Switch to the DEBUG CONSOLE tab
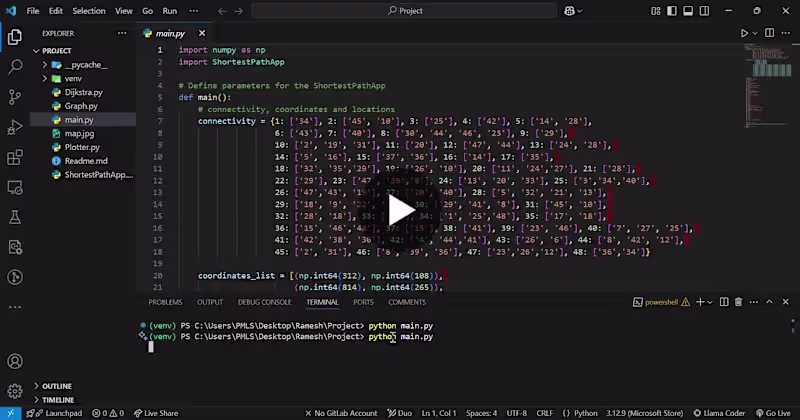The image size is (800, 420). 264,302
